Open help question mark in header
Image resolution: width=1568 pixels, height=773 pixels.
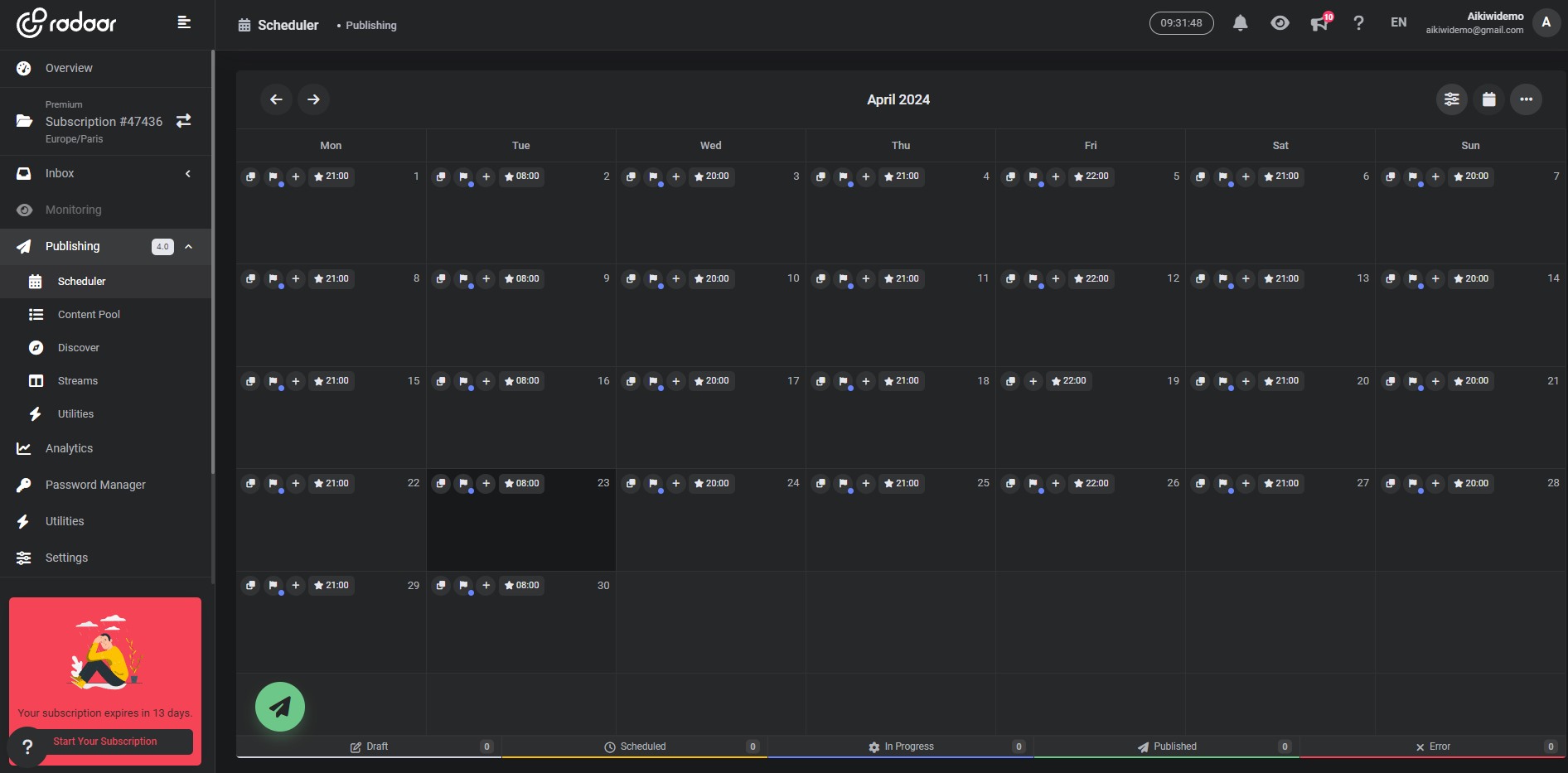point(1358,23)
